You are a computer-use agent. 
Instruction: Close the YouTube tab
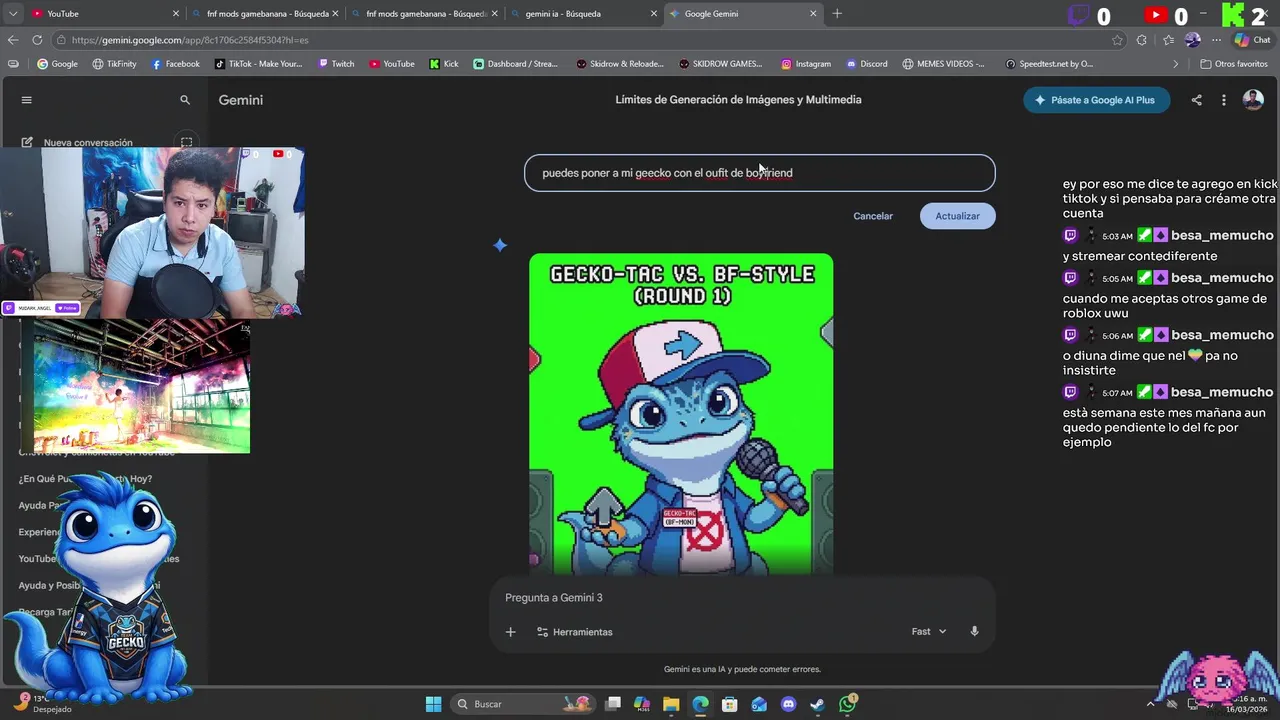point(176,14)
